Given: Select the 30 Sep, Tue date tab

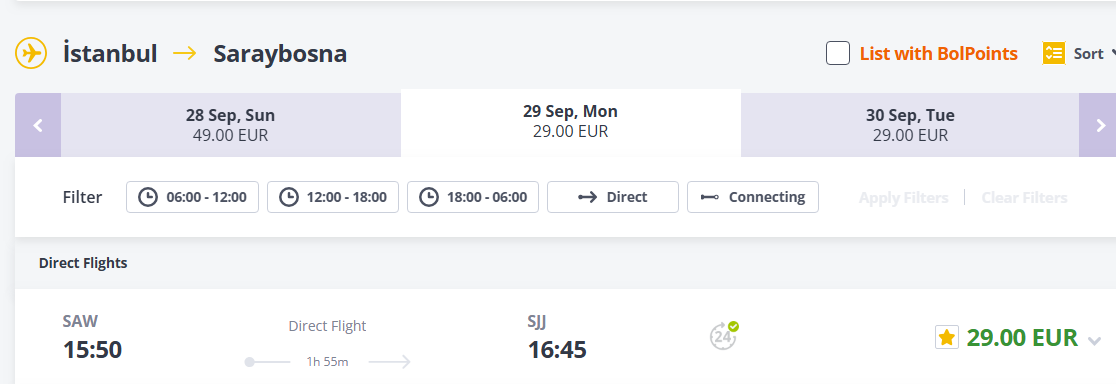Looking at the screenshot, I should [x=910, y=125].
